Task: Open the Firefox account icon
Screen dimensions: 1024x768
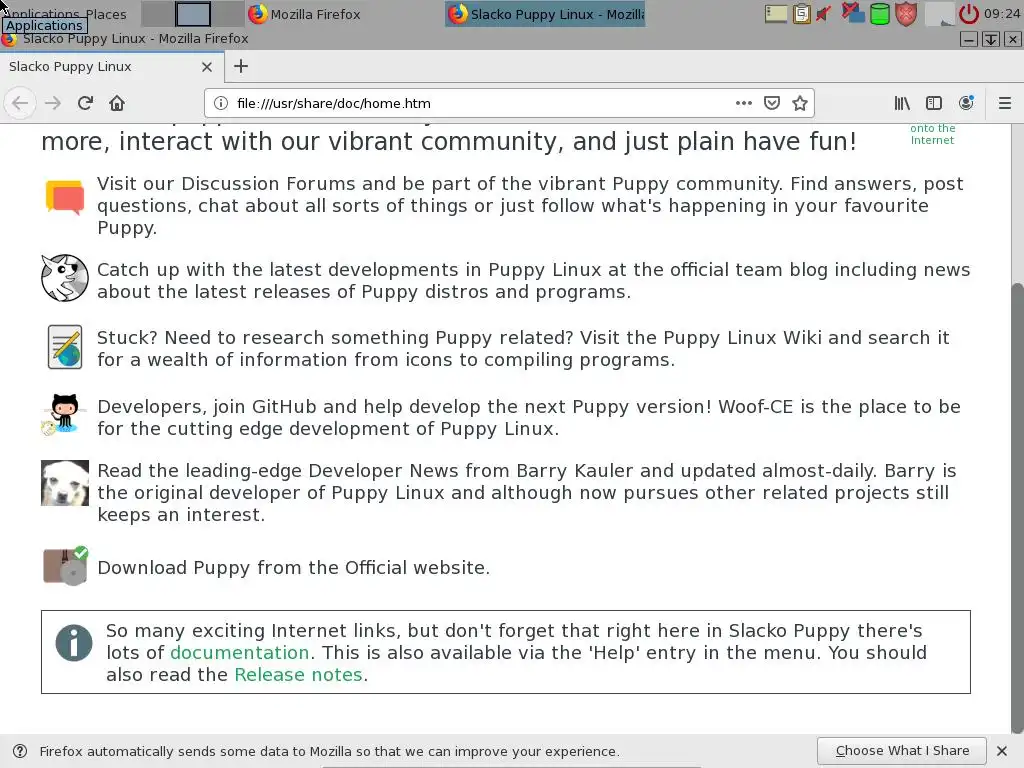Action: point(966,103)
